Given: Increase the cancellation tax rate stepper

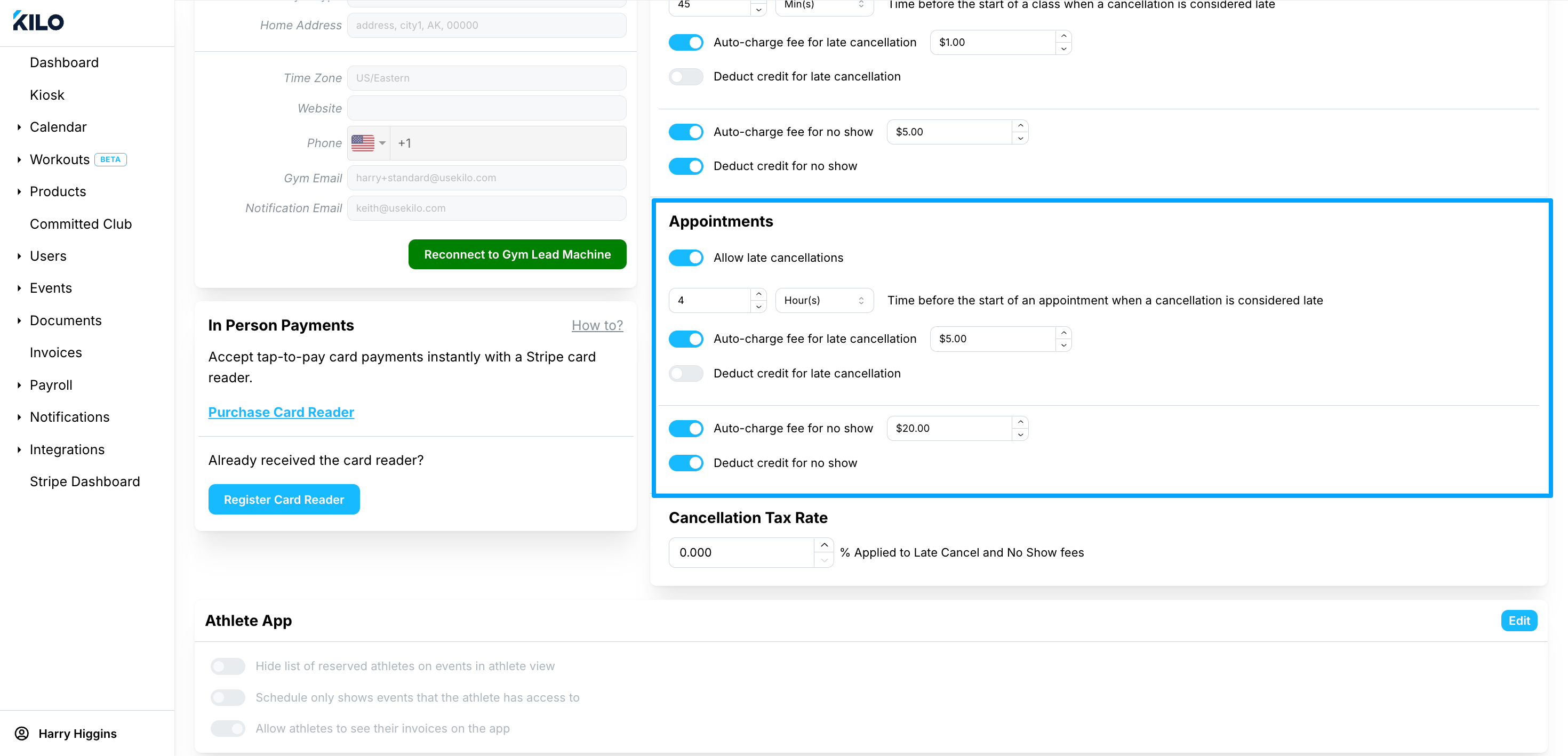Looking at the screenshot, I should click(x=823, y=545).
